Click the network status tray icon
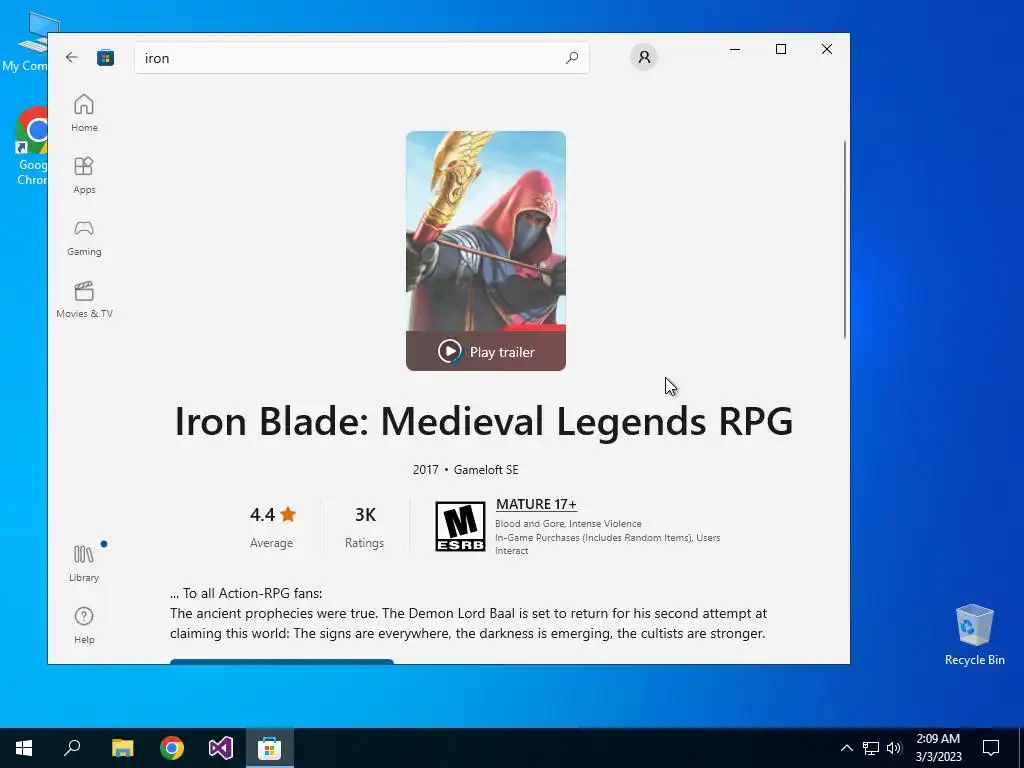This screenshot has width=1024, height=768. click(x=871, y=748)
